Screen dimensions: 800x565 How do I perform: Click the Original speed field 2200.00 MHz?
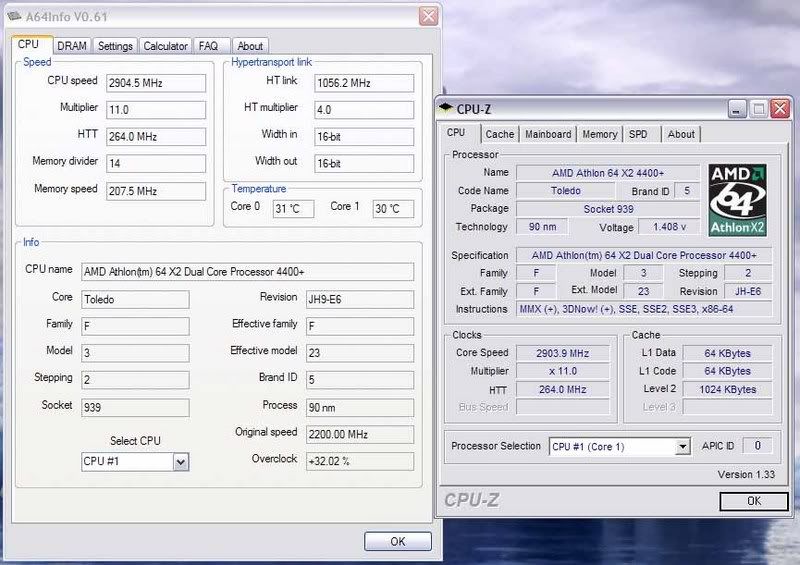pyautogui.click(x=360, y=435)
